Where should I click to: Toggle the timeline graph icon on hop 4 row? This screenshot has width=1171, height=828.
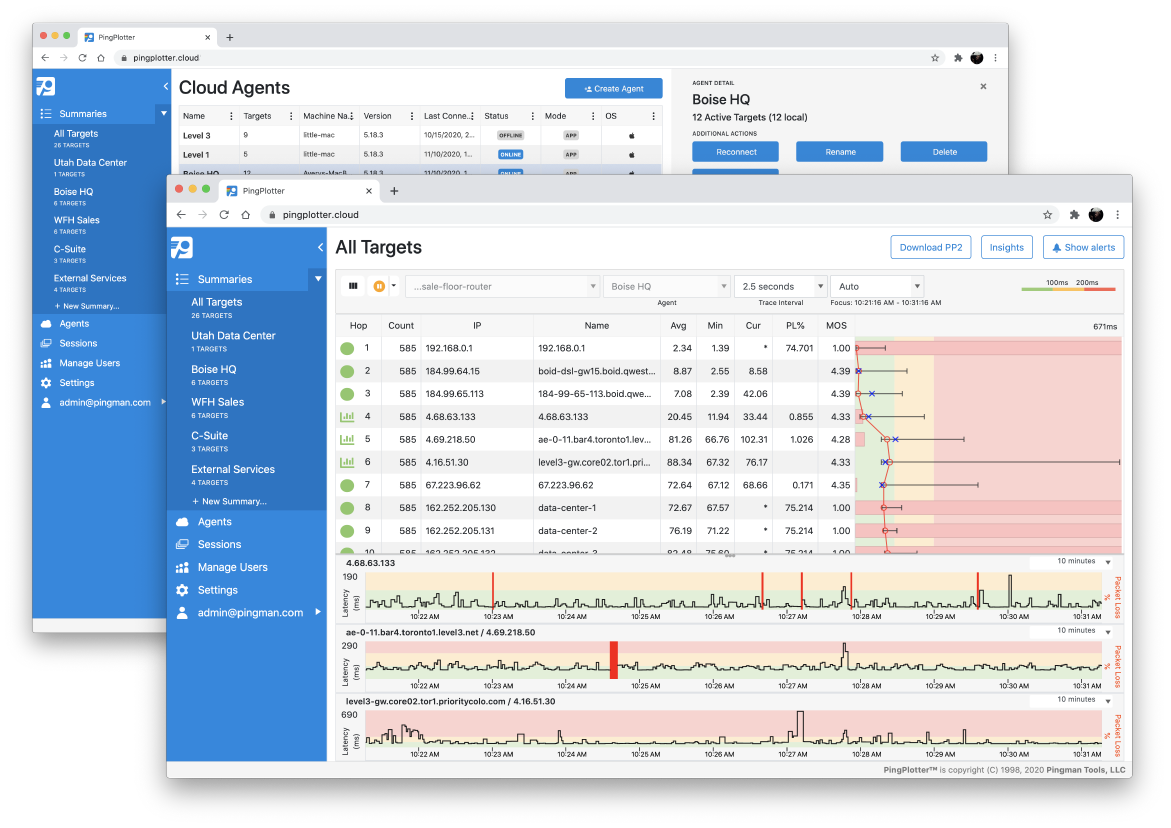(x=347, y=417)
